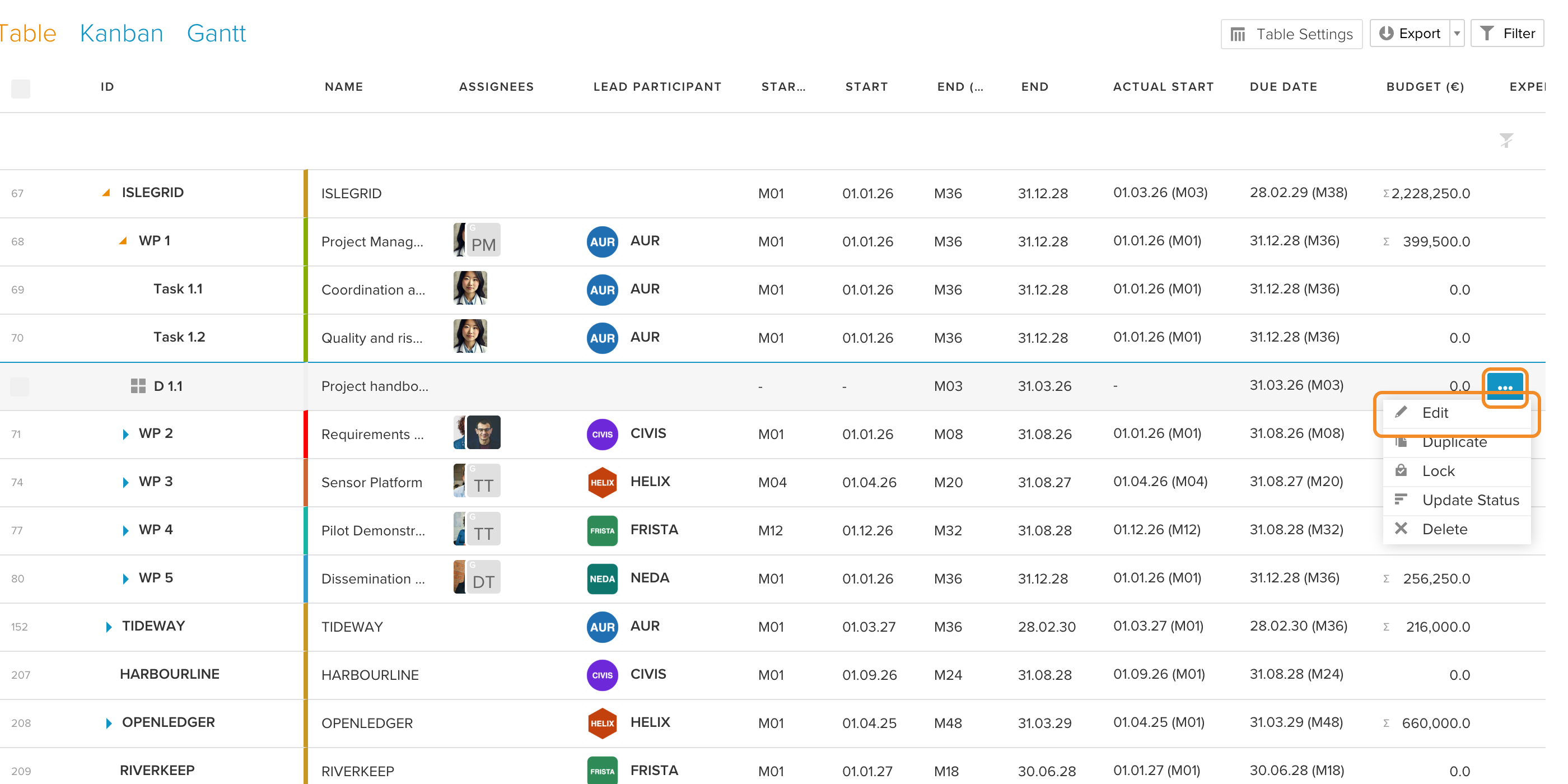Choose Duplicate from the context menu
The width and height of the screenshot is (1568, 784).
1456,442
